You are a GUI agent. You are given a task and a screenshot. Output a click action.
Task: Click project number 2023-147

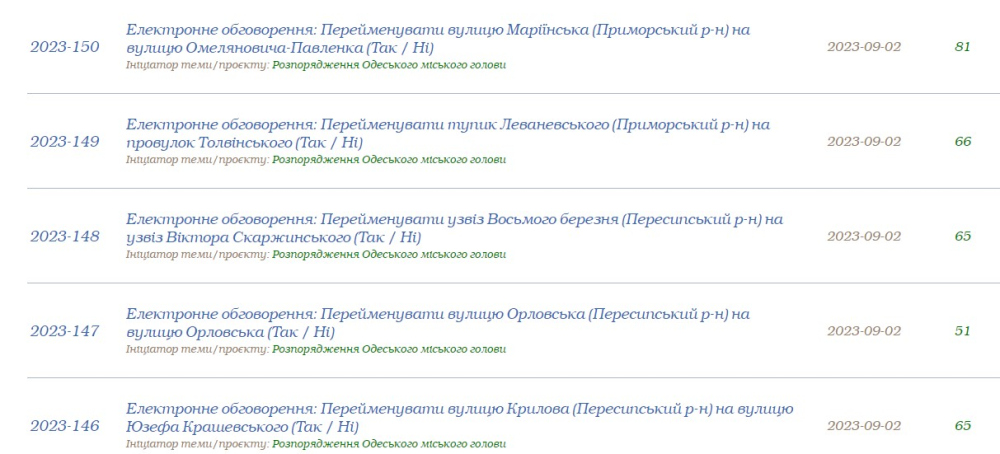pos(65,331)
